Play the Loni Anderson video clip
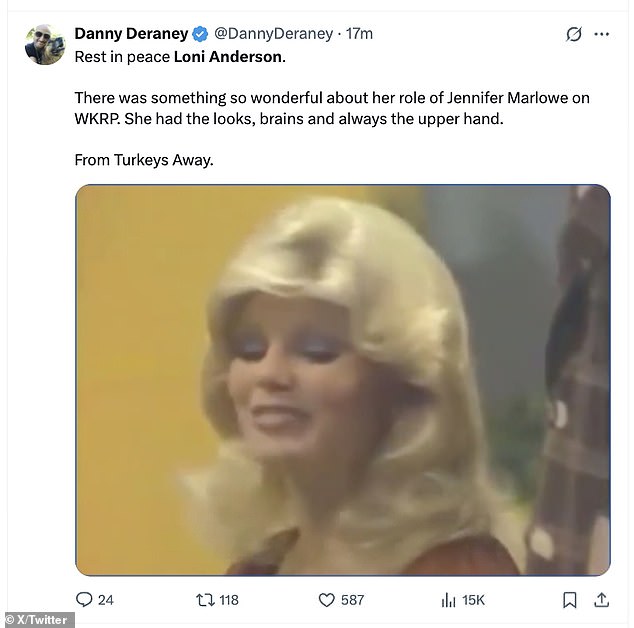Image resolution: width=634 pixels, height=628 pixels. point(342,380)
